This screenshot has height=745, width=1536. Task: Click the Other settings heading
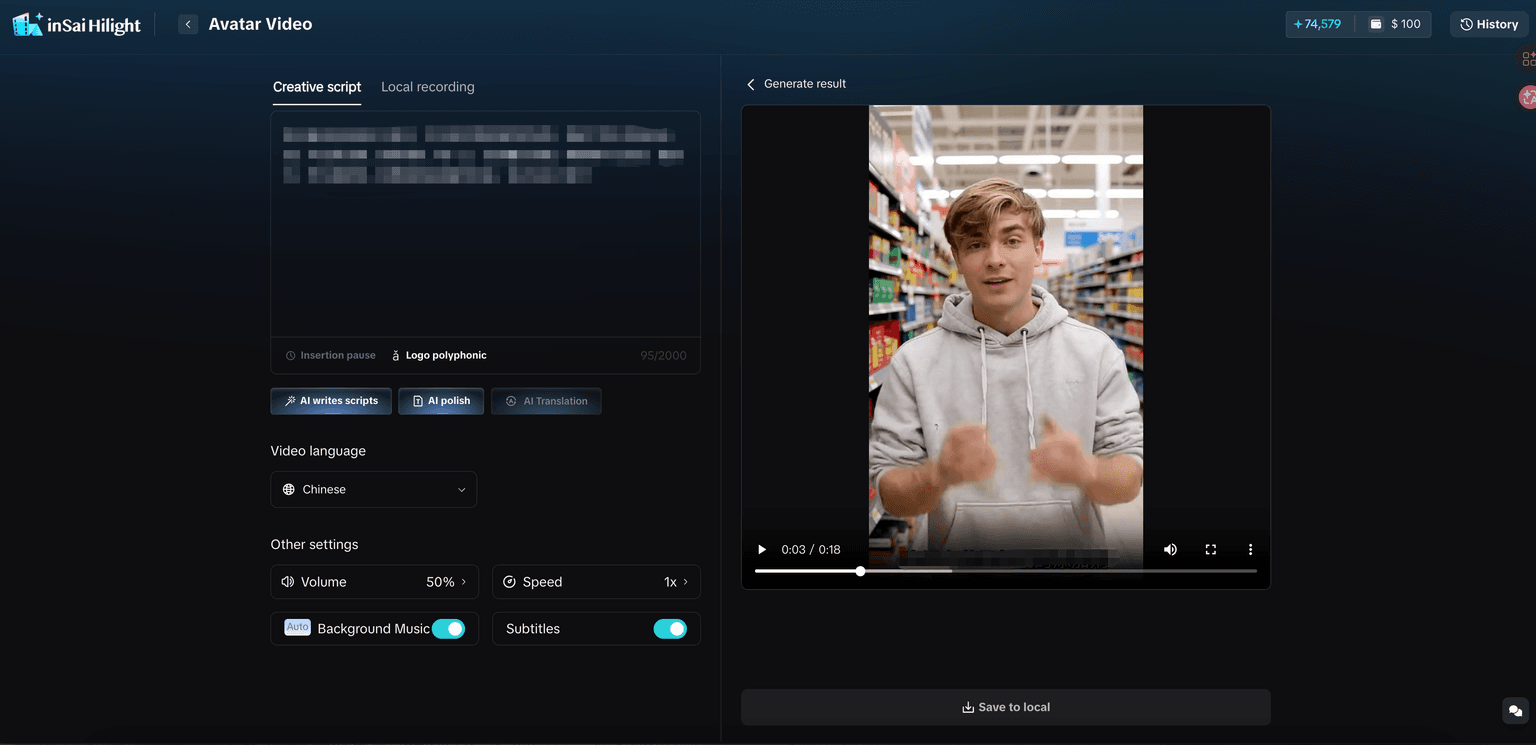point(314,544)
